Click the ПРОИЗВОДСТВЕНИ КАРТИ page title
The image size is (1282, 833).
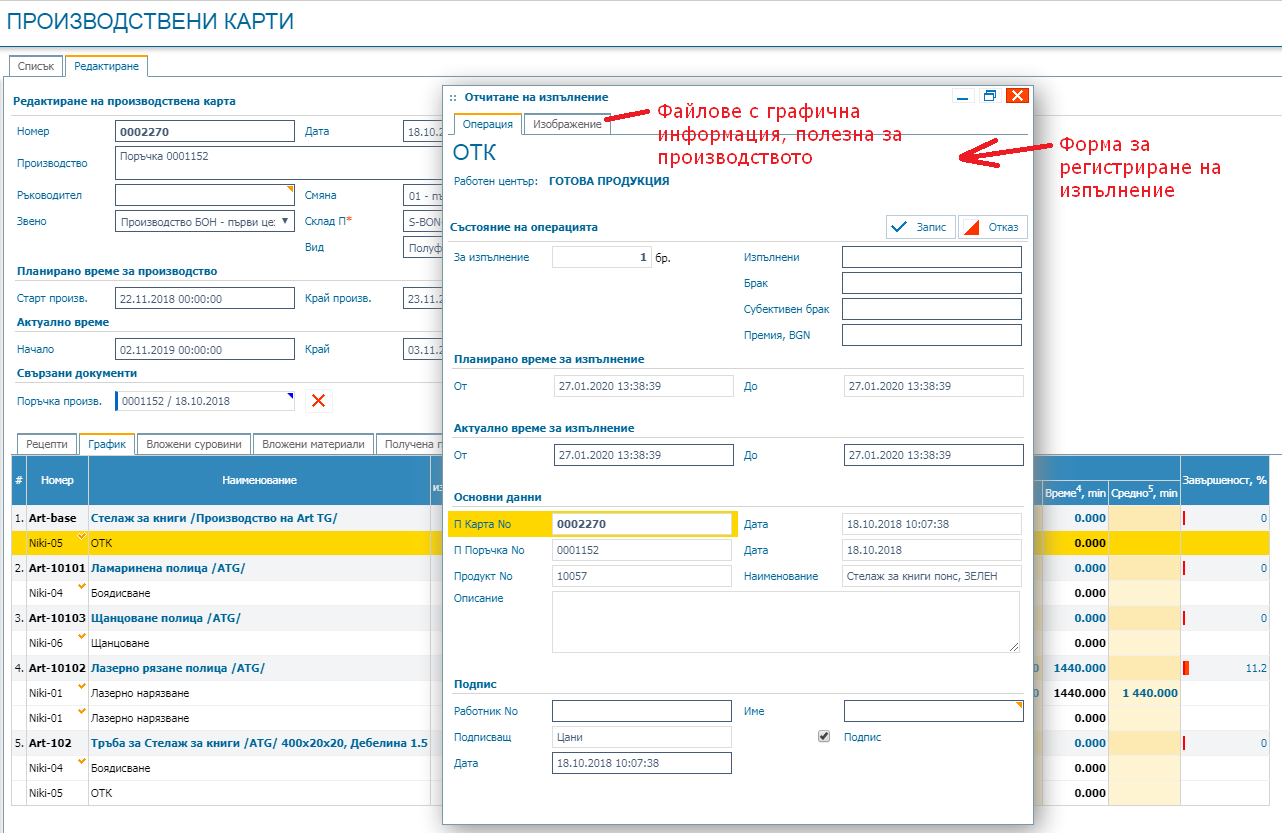click(x=151, y=20)
